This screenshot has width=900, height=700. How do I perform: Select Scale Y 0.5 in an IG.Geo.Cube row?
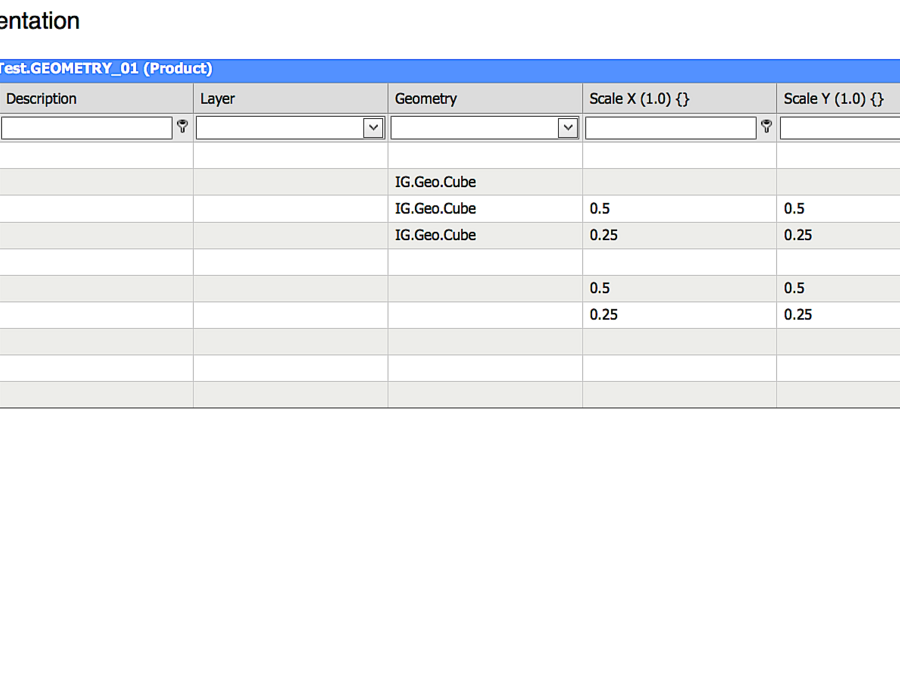[839, 208]
